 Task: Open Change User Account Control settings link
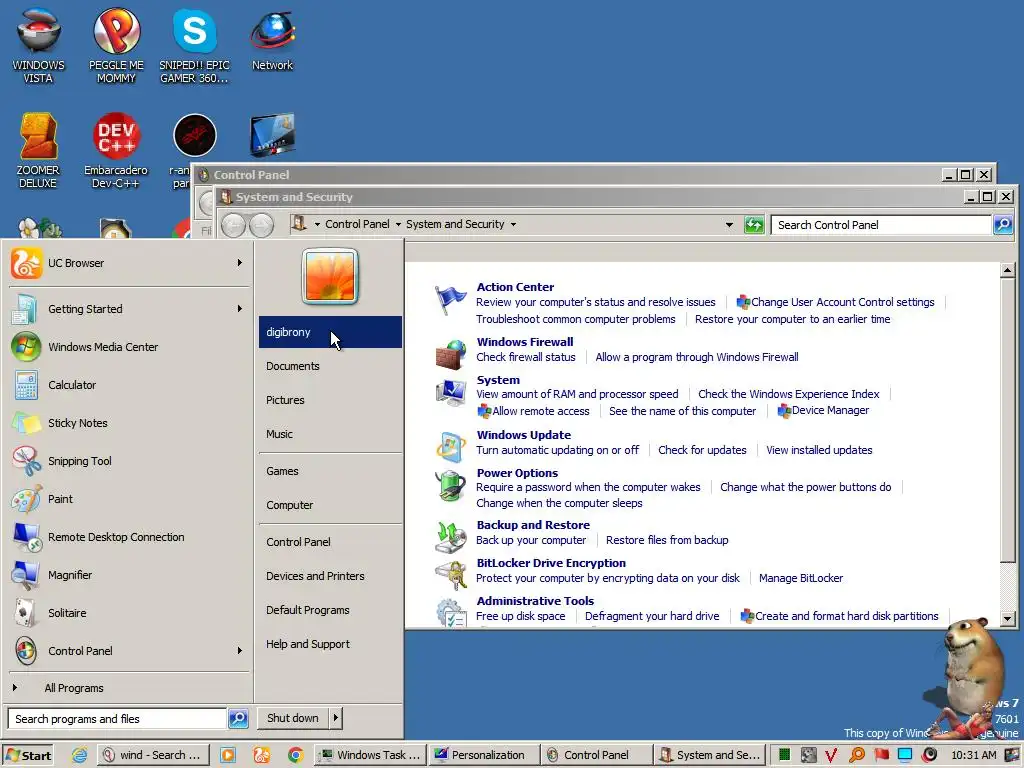tap(842, 302)
